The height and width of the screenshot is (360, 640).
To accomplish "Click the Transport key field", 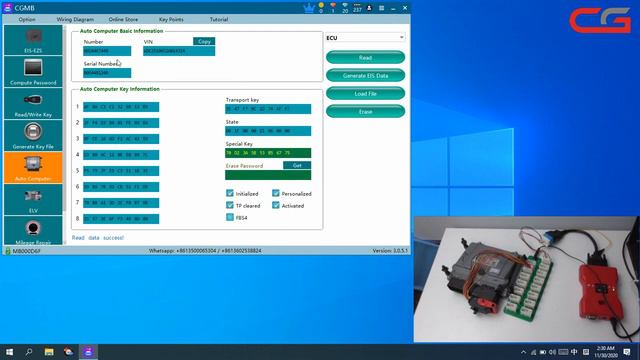I will pyautogui.click(x=268, y=109).
